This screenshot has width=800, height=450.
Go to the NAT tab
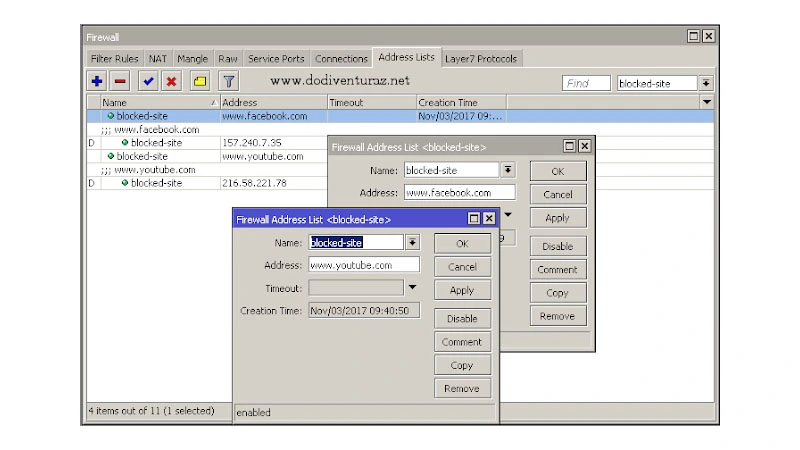158,59
